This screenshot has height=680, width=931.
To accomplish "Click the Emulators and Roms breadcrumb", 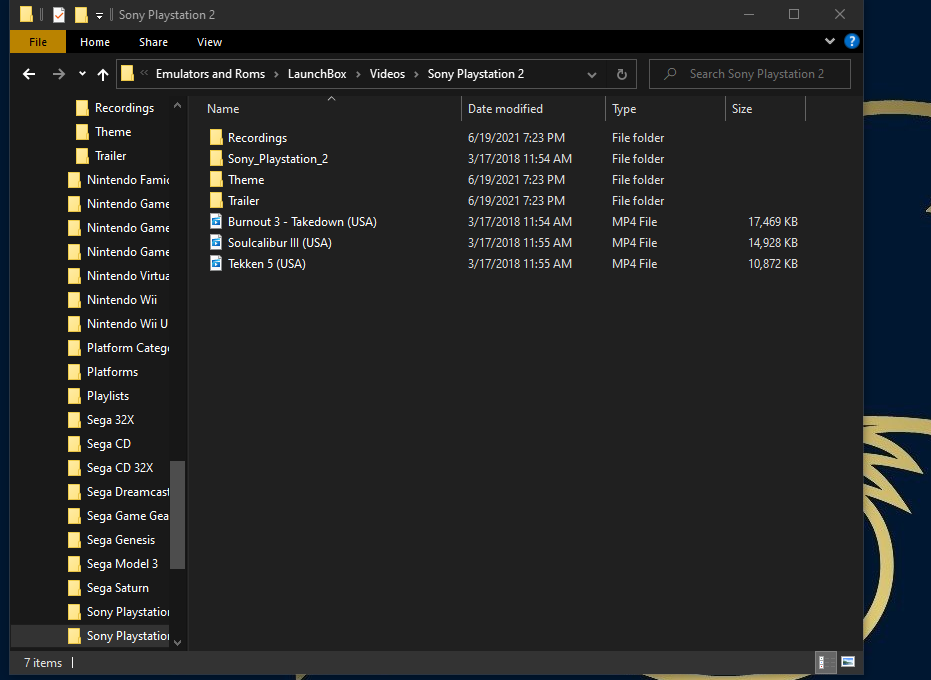I will (x=210, y=74).
